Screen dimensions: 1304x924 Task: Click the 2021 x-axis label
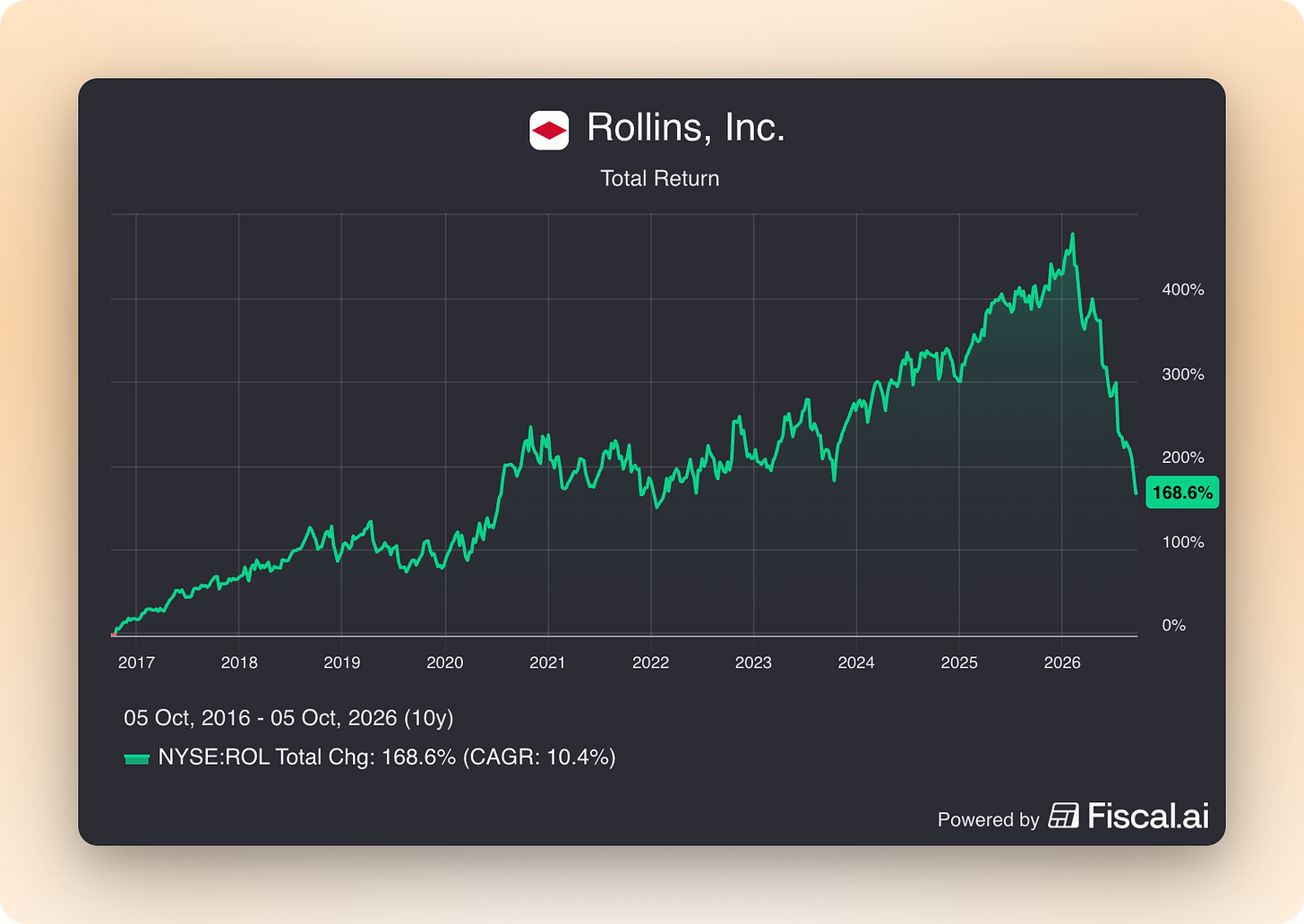547,663
